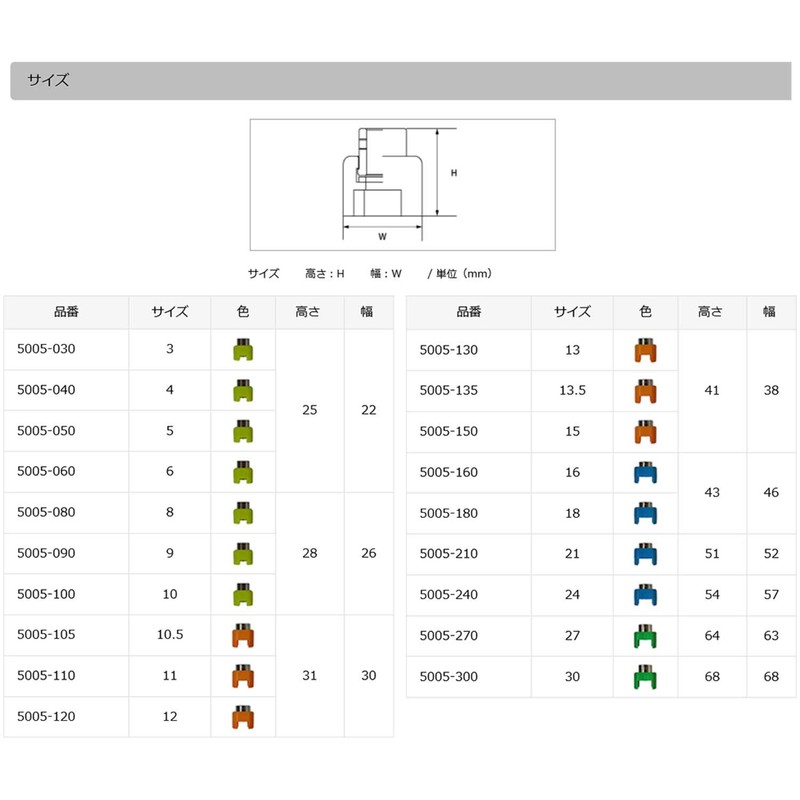Click the bright green clip icon for 5005-270
The width and height of the screenshot is (800, 800).
coord(645,636)
